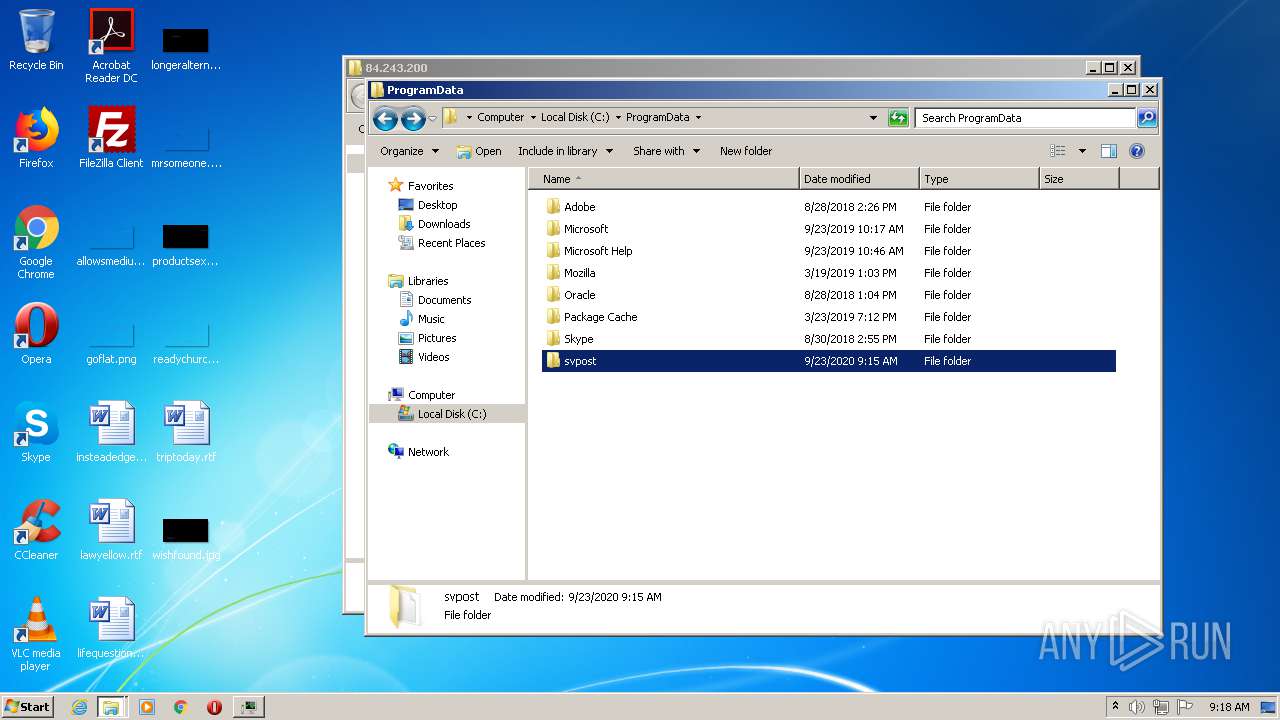
Task: Click the refresh button beside the address bar
Action: 898,118
